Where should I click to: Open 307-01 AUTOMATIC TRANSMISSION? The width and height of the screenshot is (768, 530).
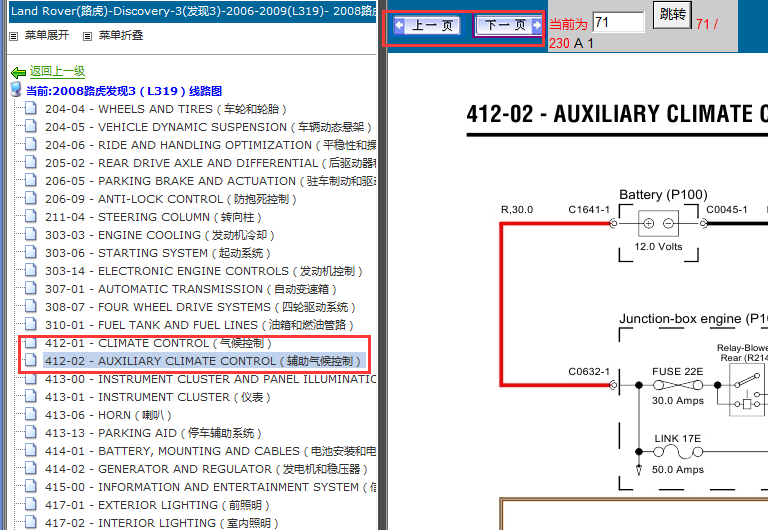click(x=191, y=289)
